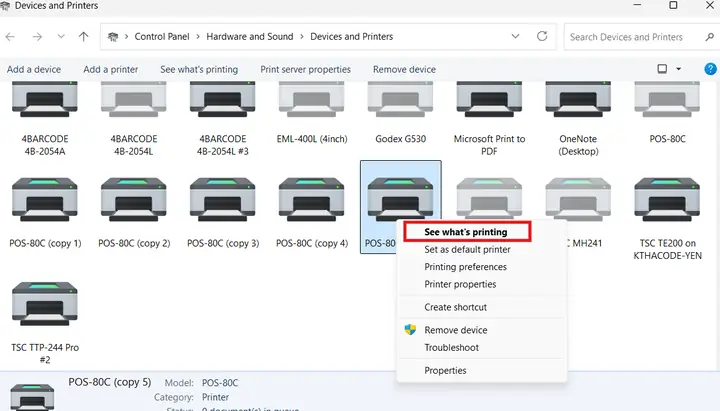Open Print server properties
This screenshot has width=720, height=411.
[305, 69]
